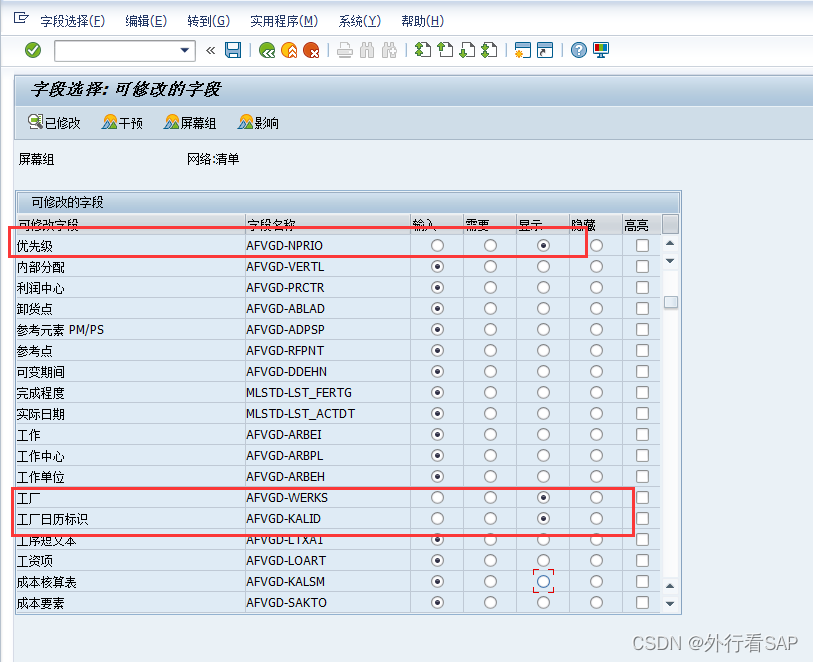The width and height of the screenshot is (813, 662).
Task: Select 显示 radio for 卸货点 row
Action: click(x=543, y=308)
